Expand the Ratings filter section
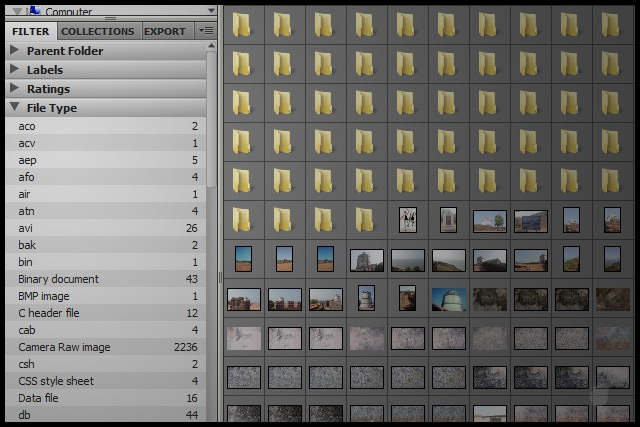 point(14,89)
